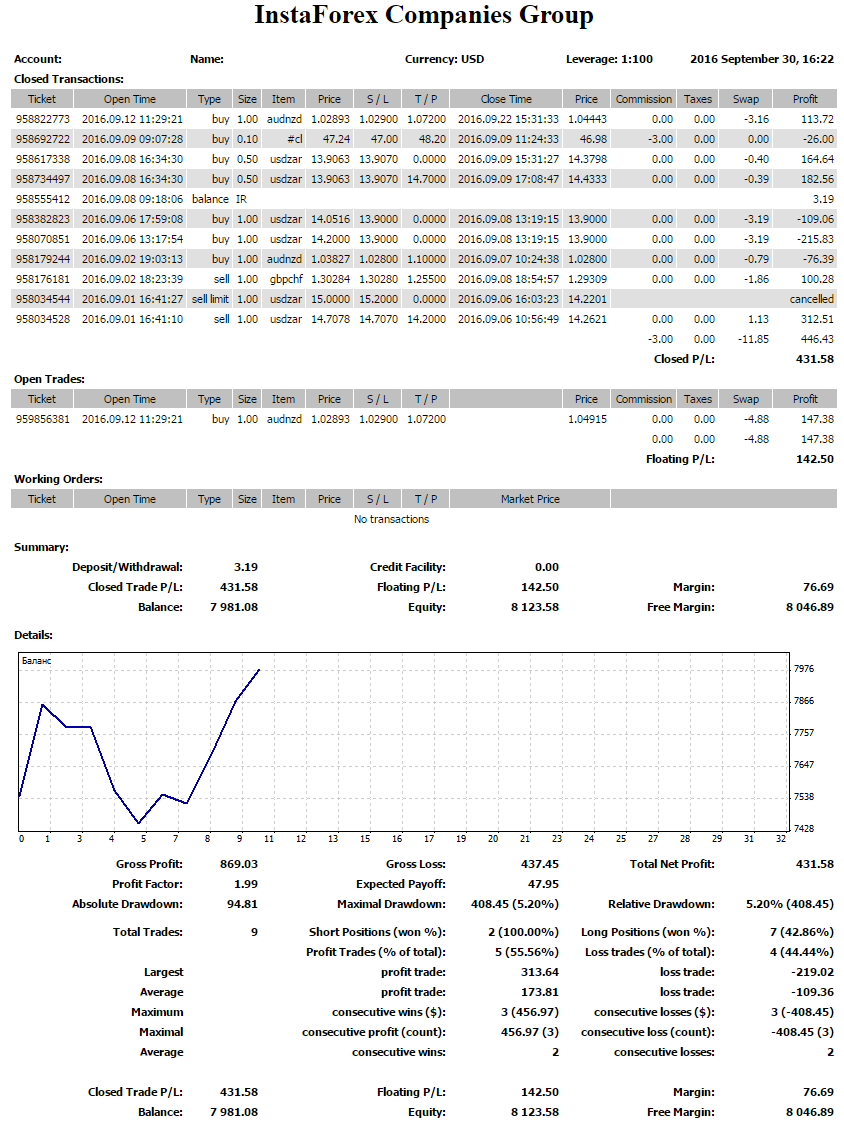
Task: Click the InstaForex Companies Group title
Action: tap(423, 15)
